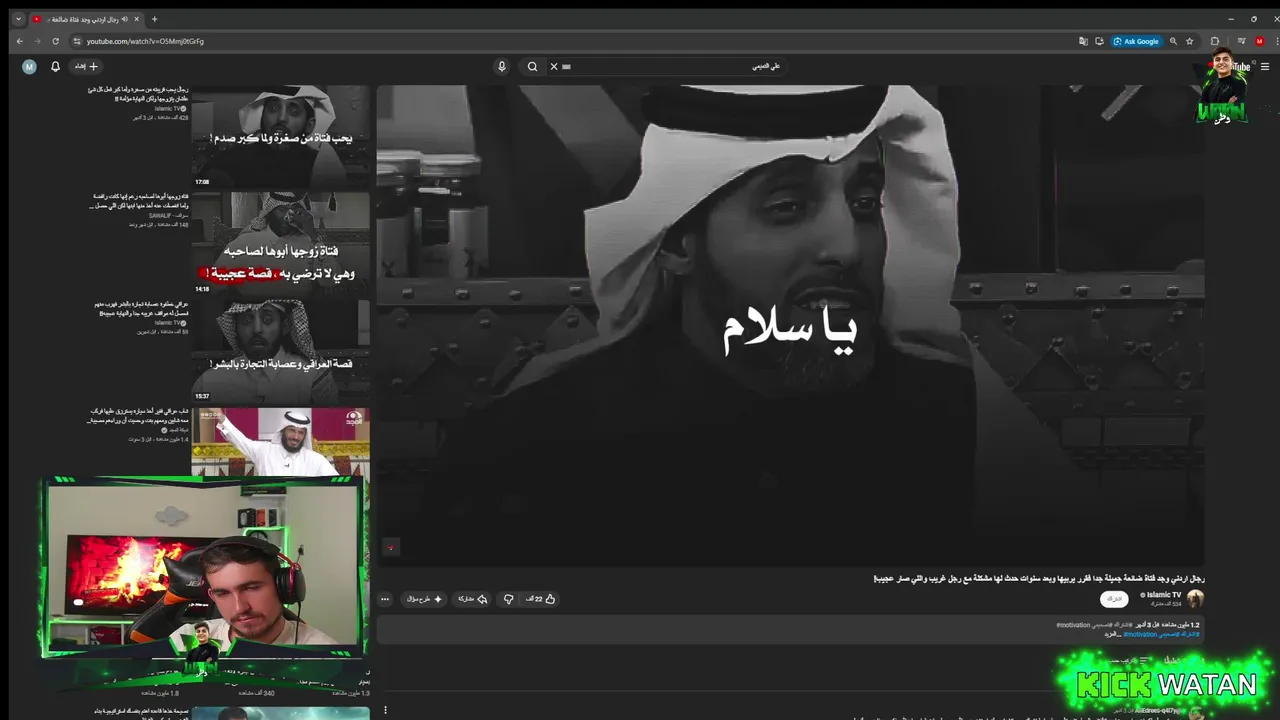
Task: Open the YouTube account avatar M
Action: point(29,66)
